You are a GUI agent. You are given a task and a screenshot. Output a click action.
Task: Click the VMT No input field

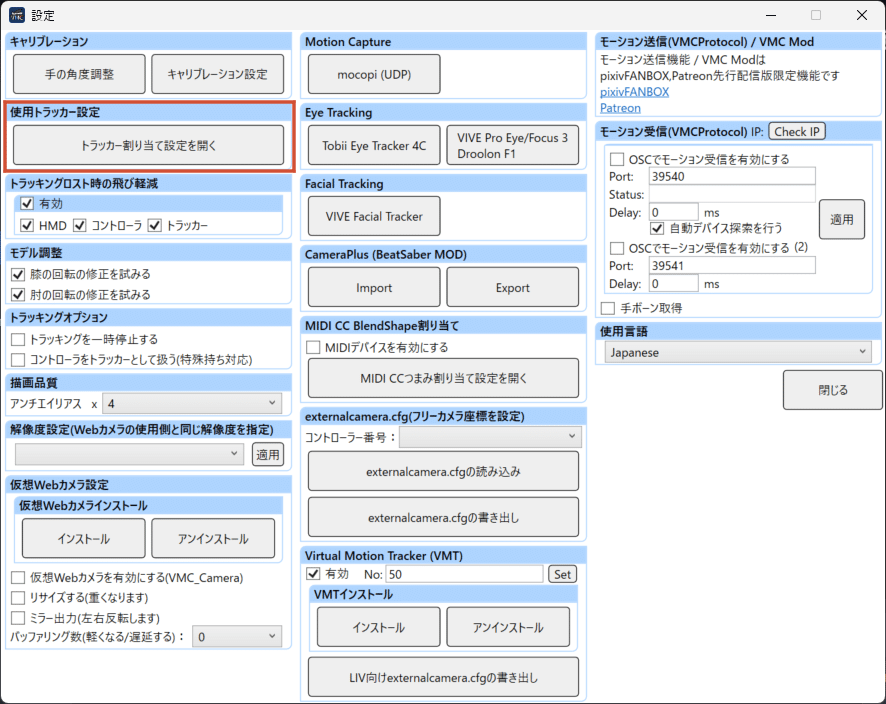[464, 574]
